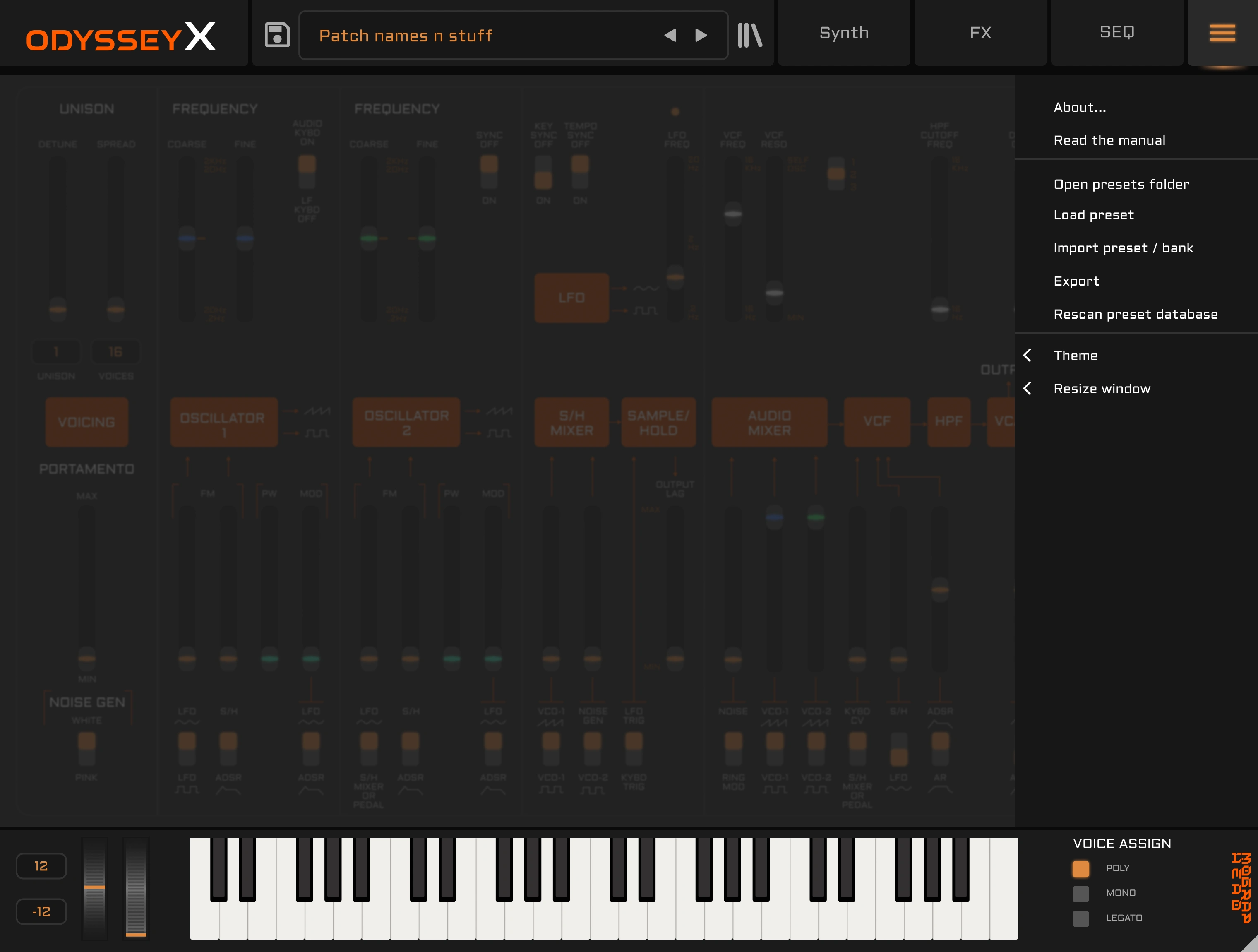The image size is (1258, 952).
Task: Click the pitch bend down range -12
Action: (x=41, y=911)
